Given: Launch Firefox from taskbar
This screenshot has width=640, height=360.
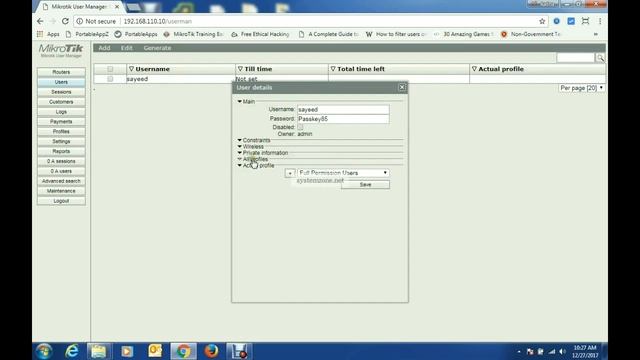Looking at the screenshot, I should click(x=211, y=351).
